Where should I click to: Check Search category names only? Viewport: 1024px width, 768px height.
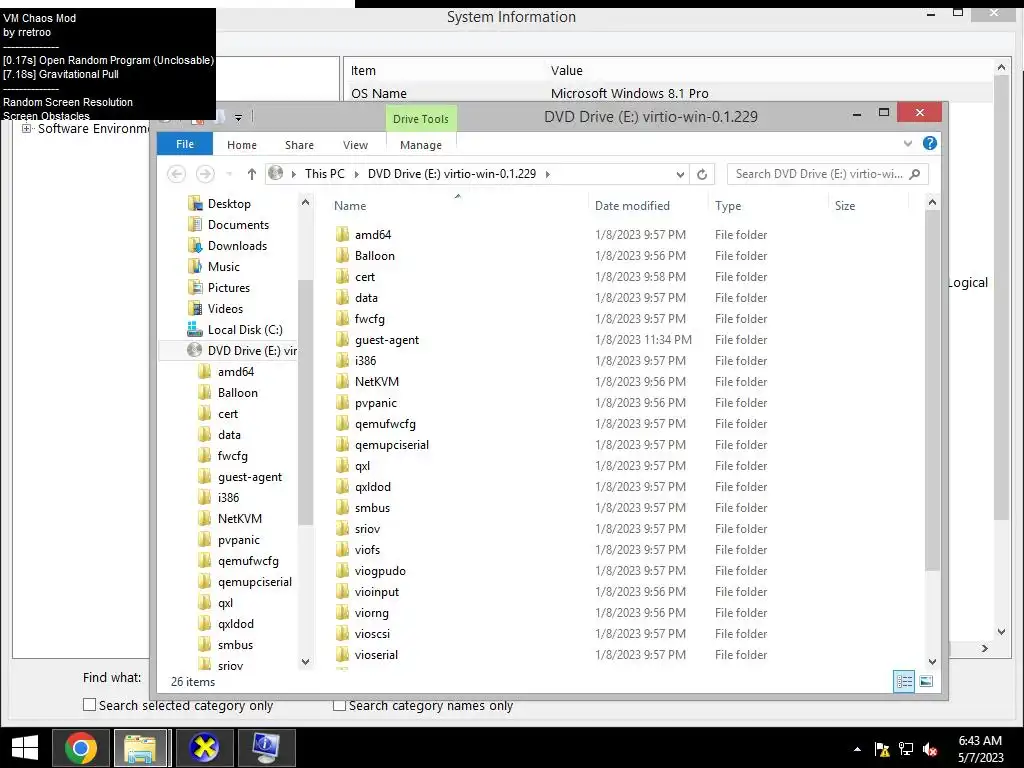point(339,705)
